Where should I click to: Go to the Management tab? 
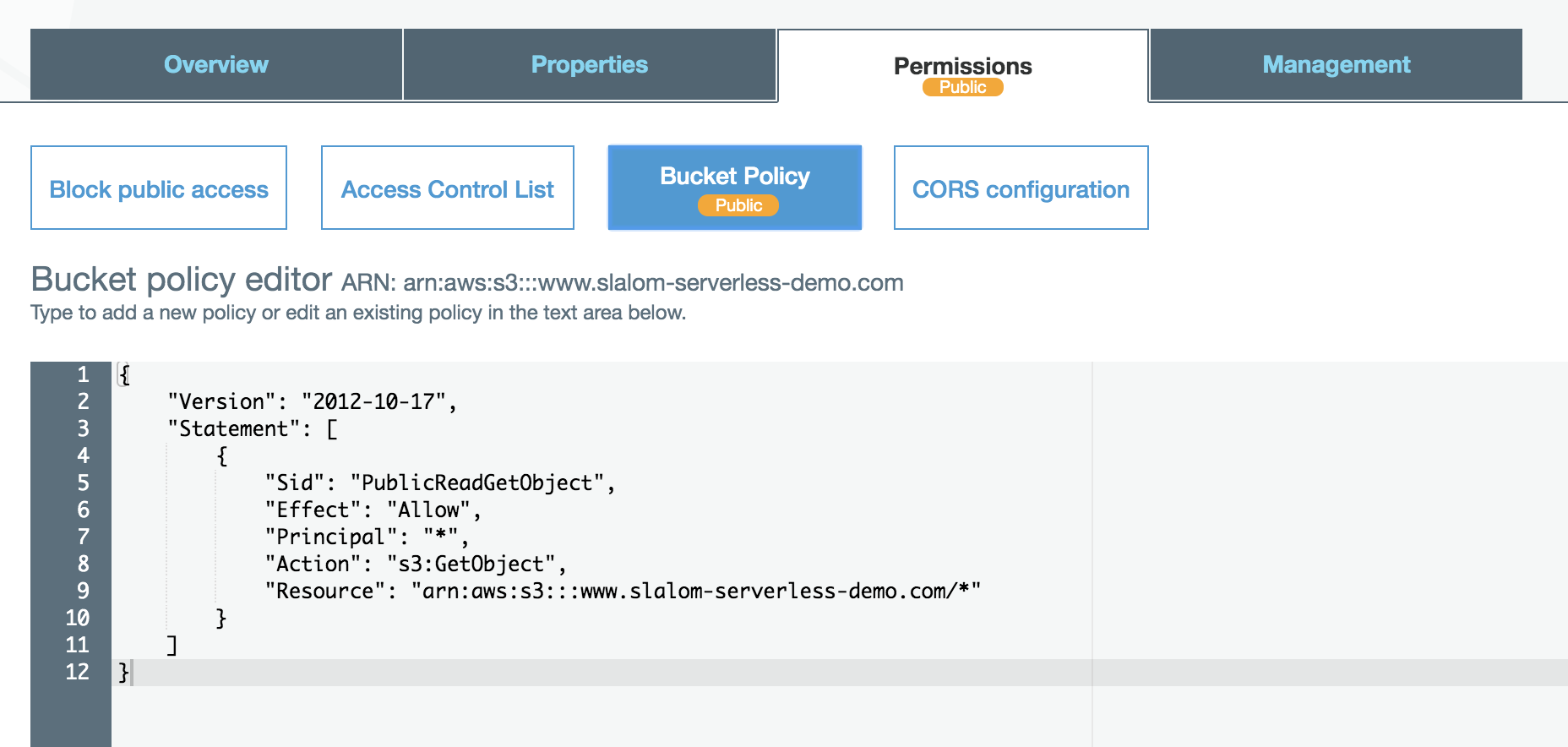[1336, 65]
